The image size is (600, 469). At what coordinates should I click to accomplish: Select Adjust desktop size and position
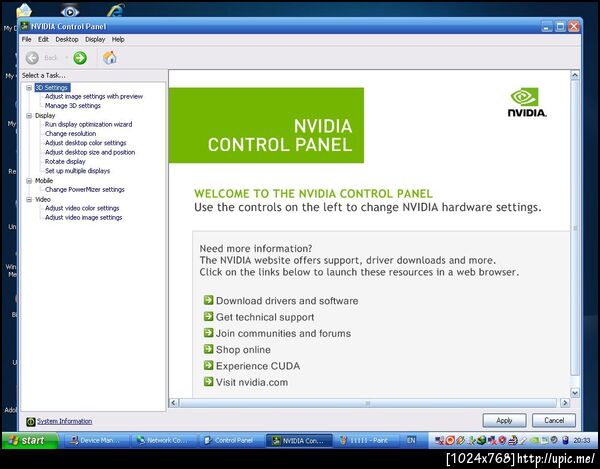[90, 152]
